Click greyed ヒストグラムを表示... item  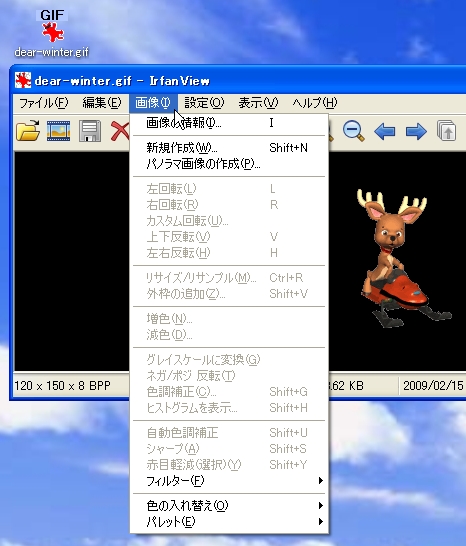[x=229, y=407]
